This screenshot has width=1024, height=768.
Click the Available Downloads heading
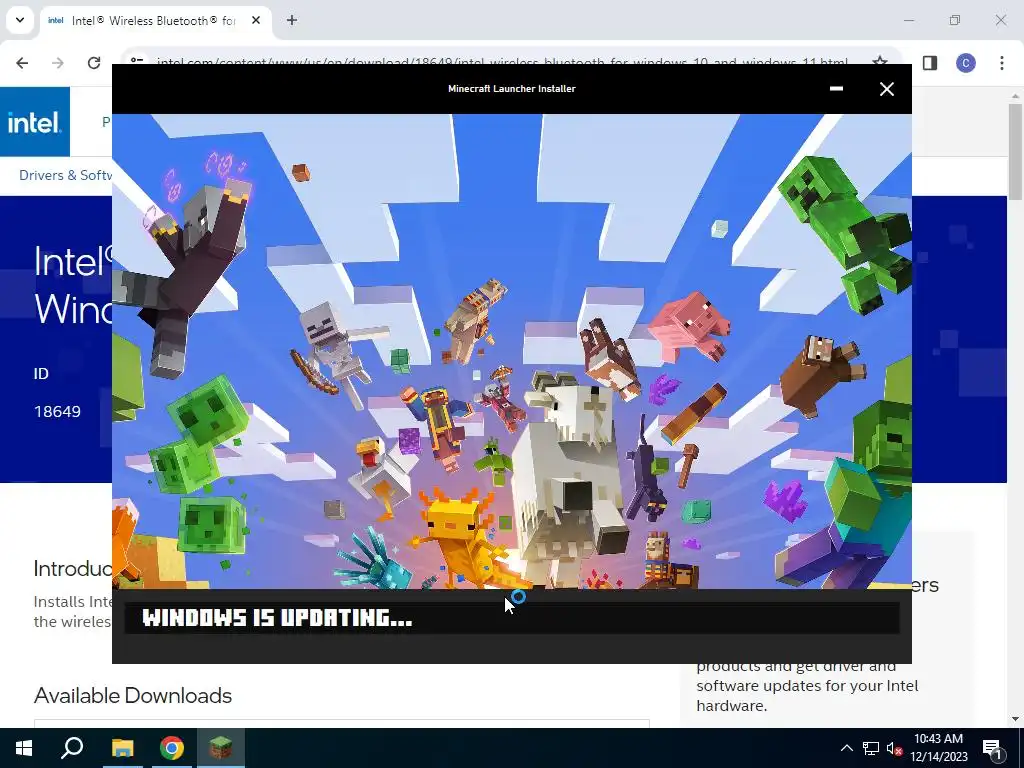pyautogui.click(x=133, y=696)
